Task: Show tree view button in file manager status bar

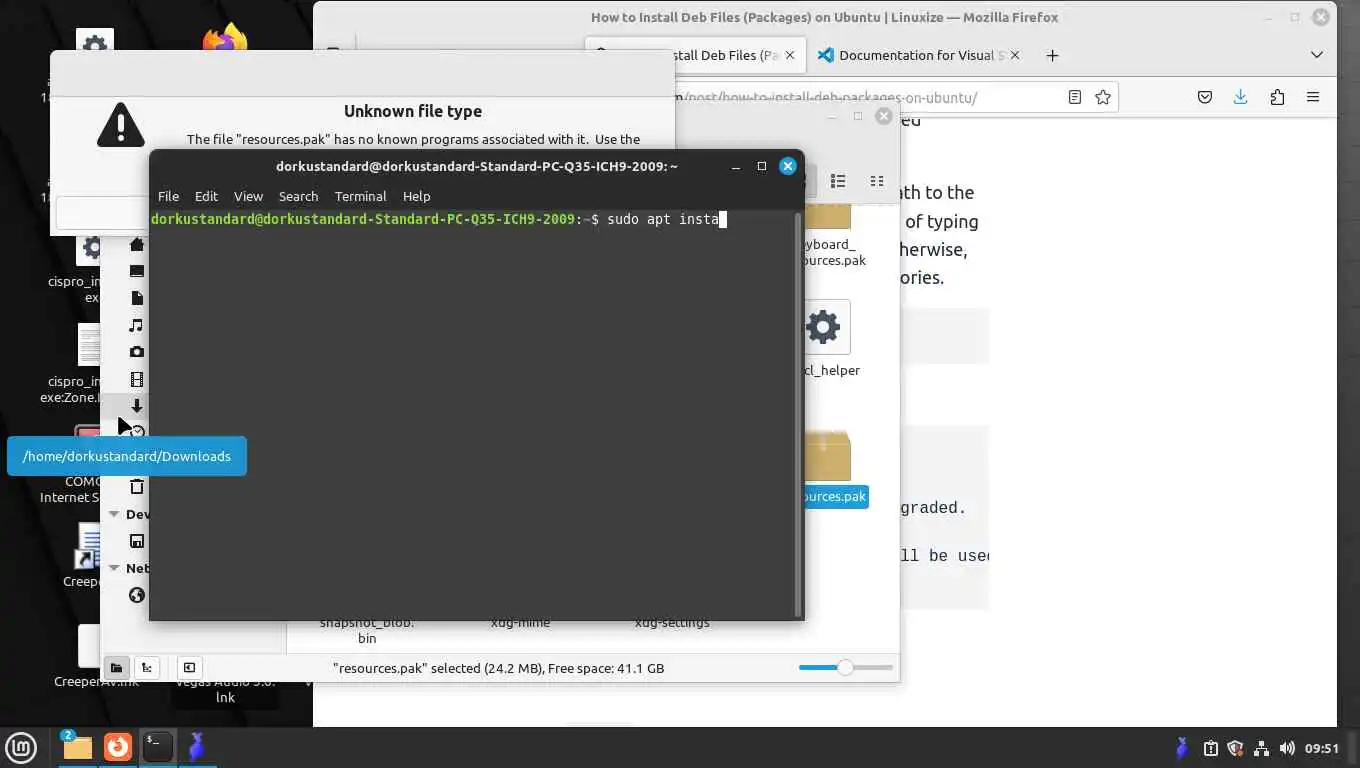Action: [147, 668]
